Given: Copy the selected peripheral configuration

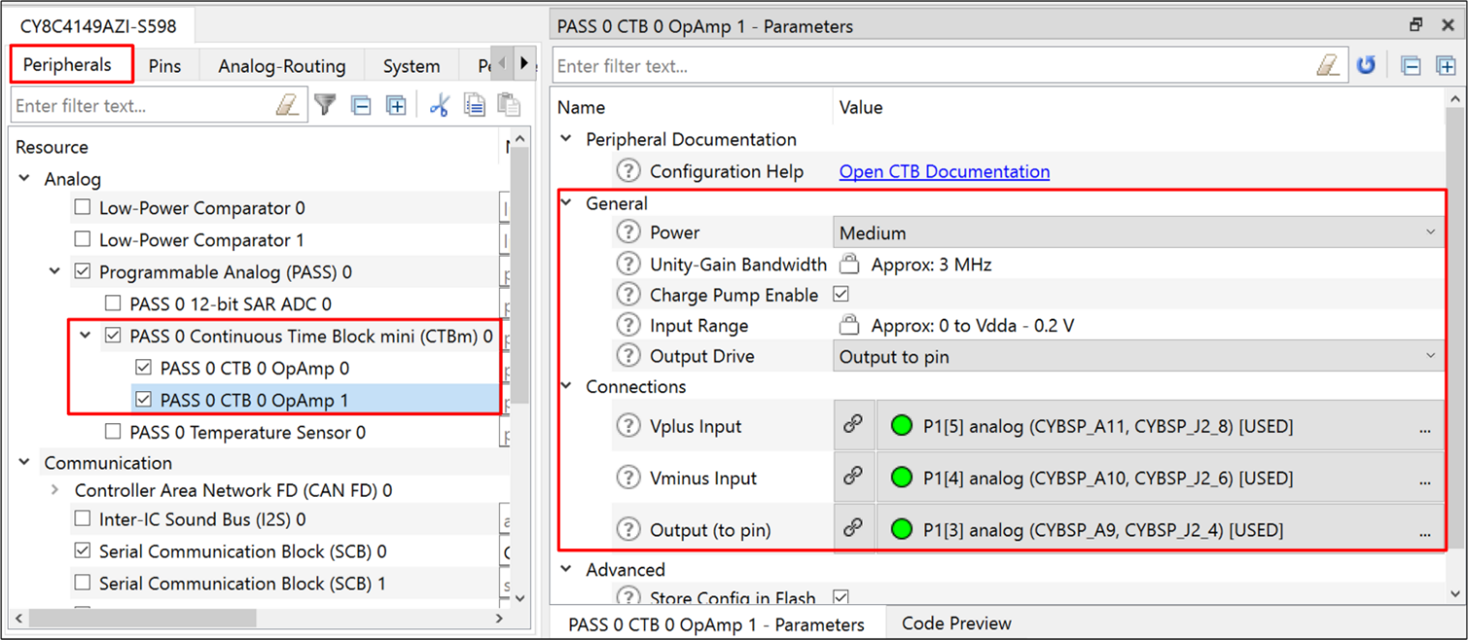Looking at the screenshot, I should point(475,105).
